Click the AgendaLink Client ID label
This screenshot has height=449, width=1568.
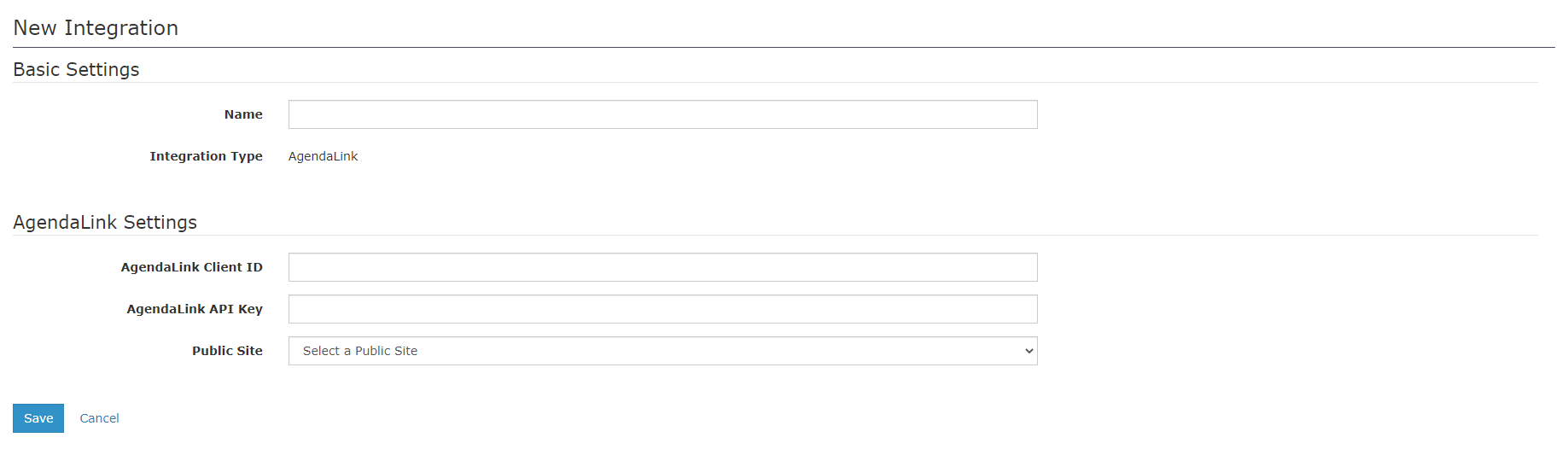coord(191,267)
